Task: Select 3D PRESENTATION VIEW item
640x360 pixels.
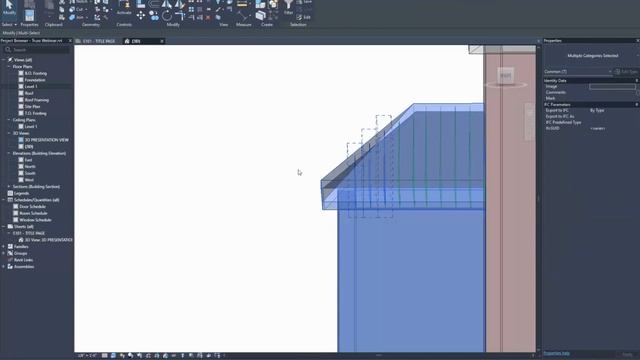Action: click(47, 140)
